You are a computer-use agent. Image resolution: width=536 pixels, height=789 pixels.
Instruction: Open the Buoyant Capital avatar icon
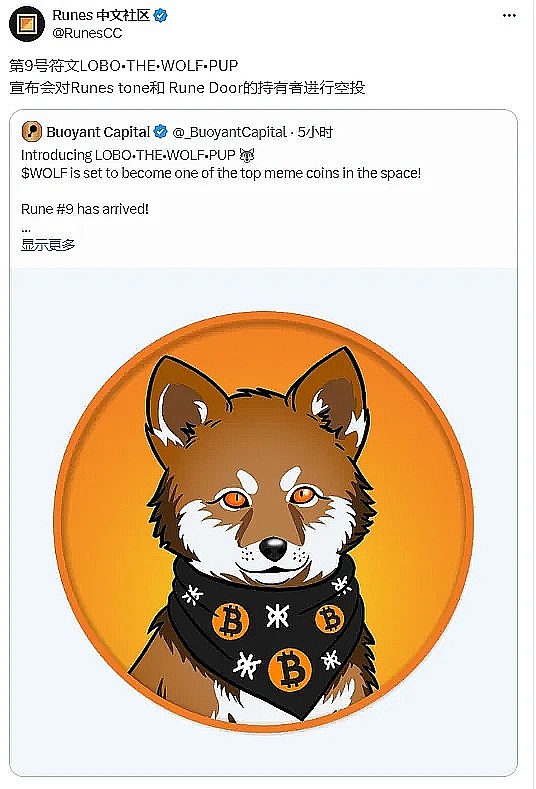[x=32, y=132]
